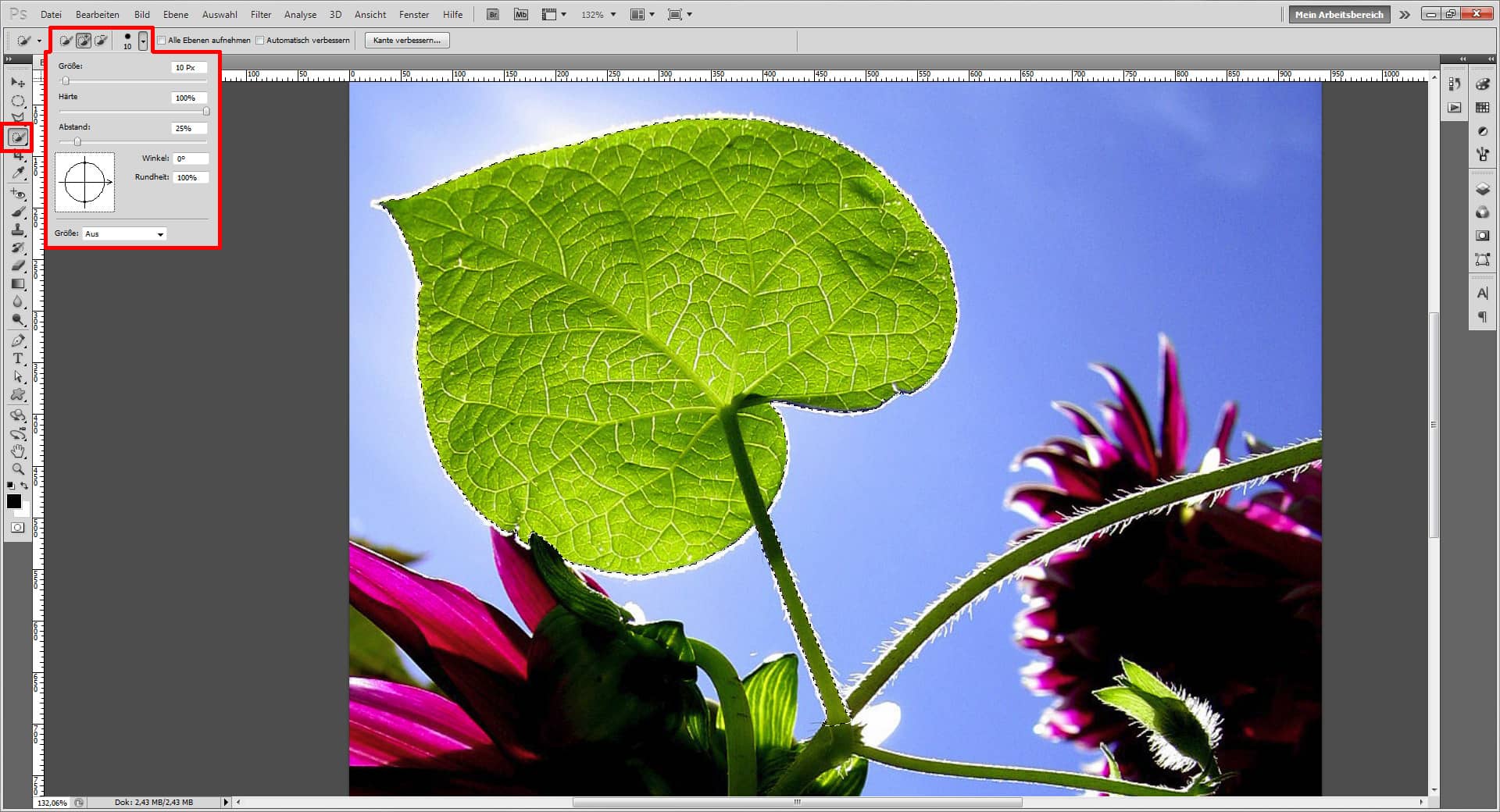This screenshot has height=812, width=1500.
Task: Enable 'Alle Ebenen aufnehmen' checkbox
Action: tap(161, 40)
